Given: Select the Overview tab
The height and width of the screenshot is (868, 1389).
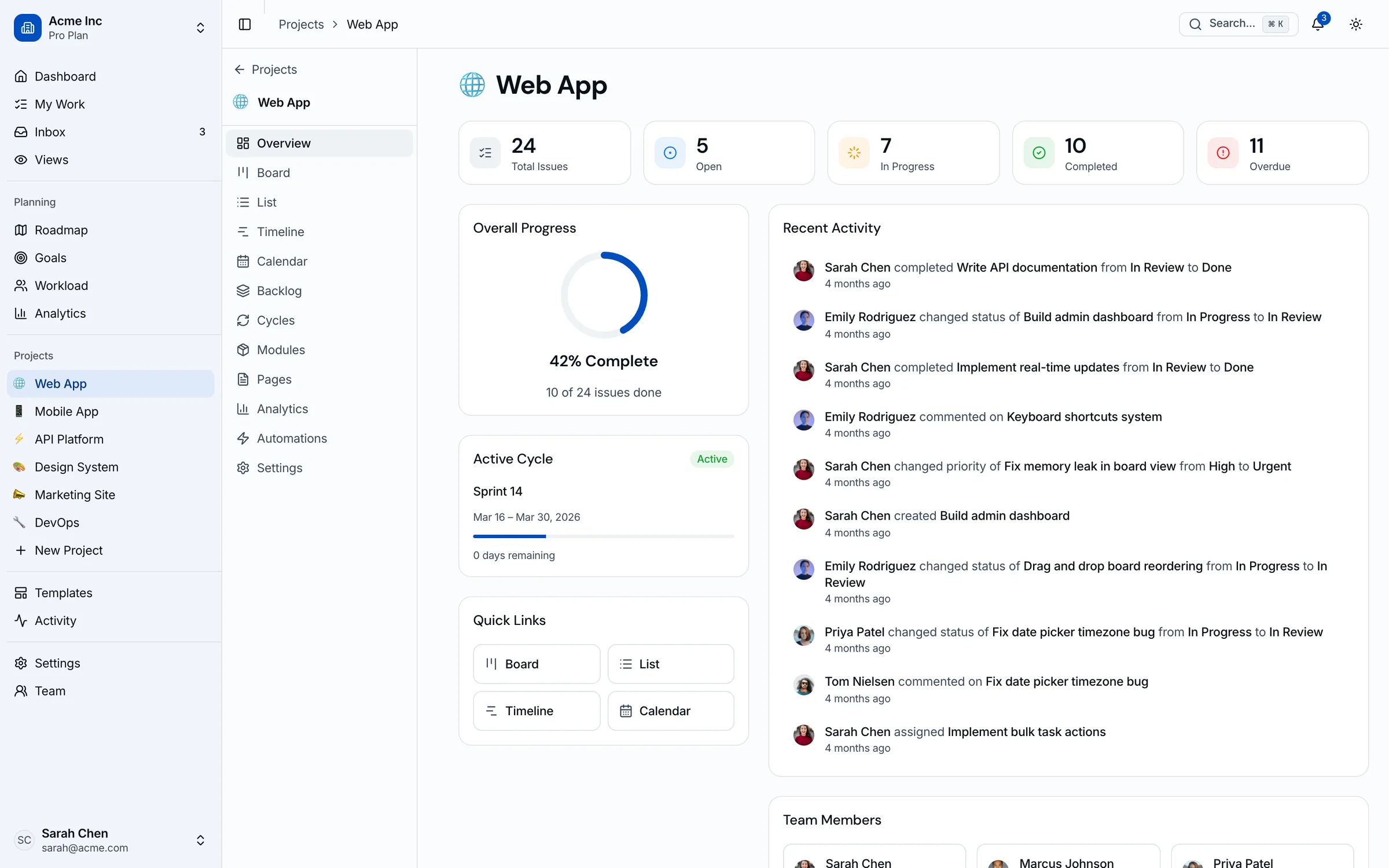Looking at the screenshot, I should [319, 143].
